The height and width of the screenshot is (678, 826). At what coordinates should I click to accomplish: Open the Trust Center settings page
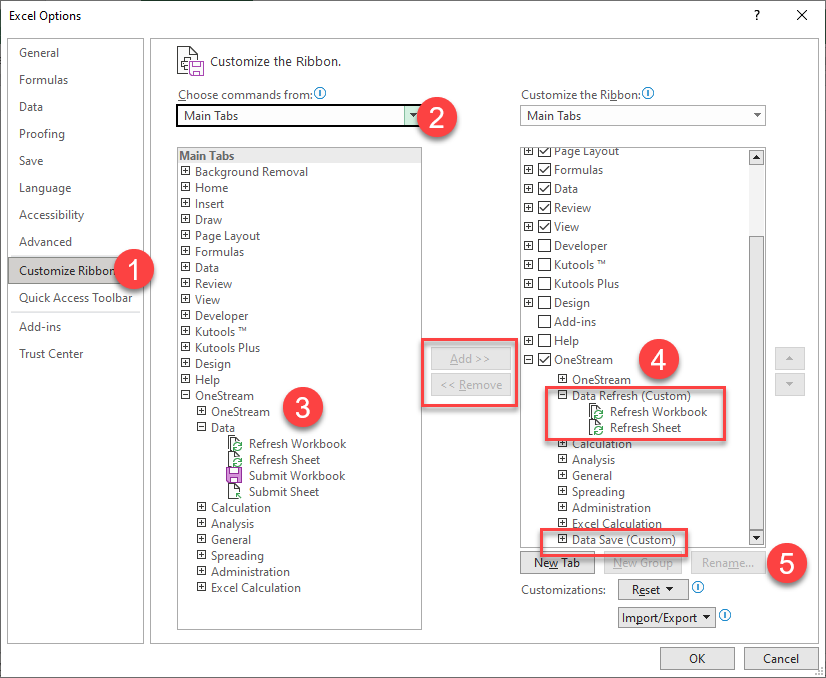tap(51, 353)
